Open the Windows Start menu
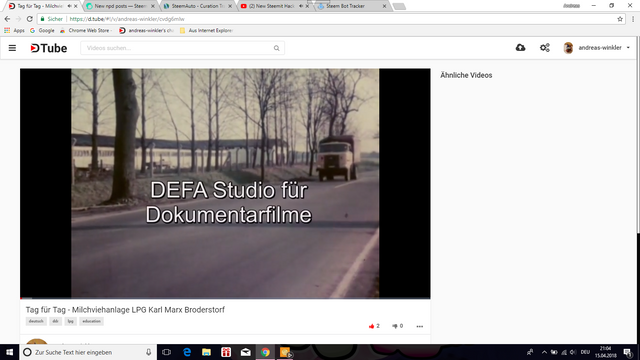The image size is (640, 360). click(x=9, y=352)
